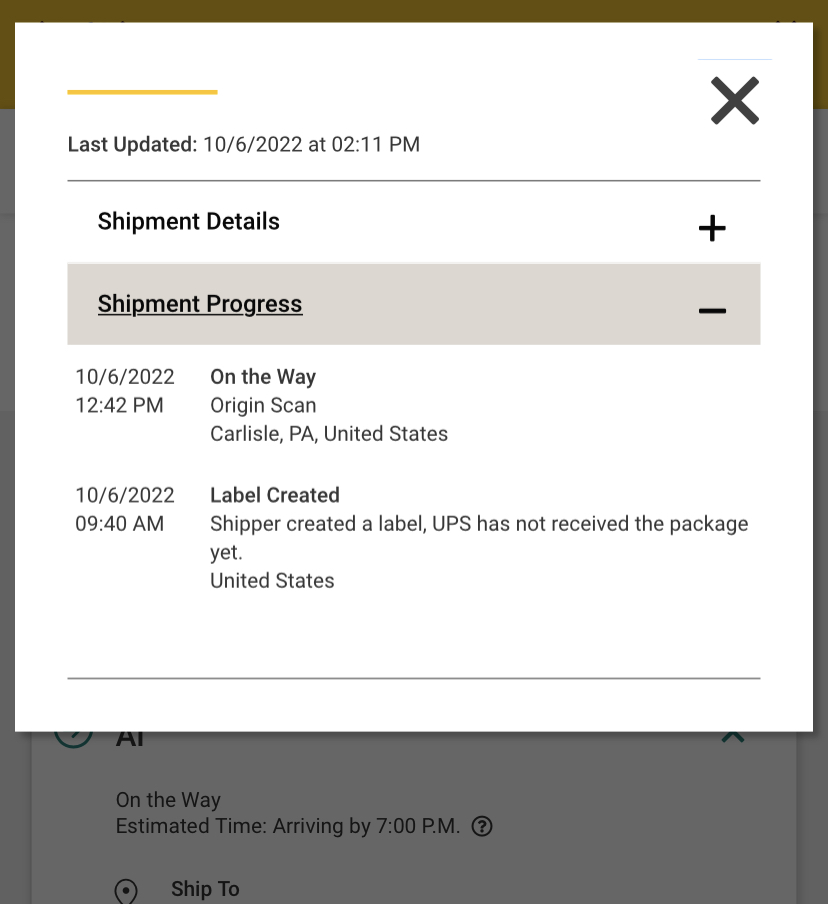
Task: Click the teal collapse chevron behind dialog
Action: 733,736
